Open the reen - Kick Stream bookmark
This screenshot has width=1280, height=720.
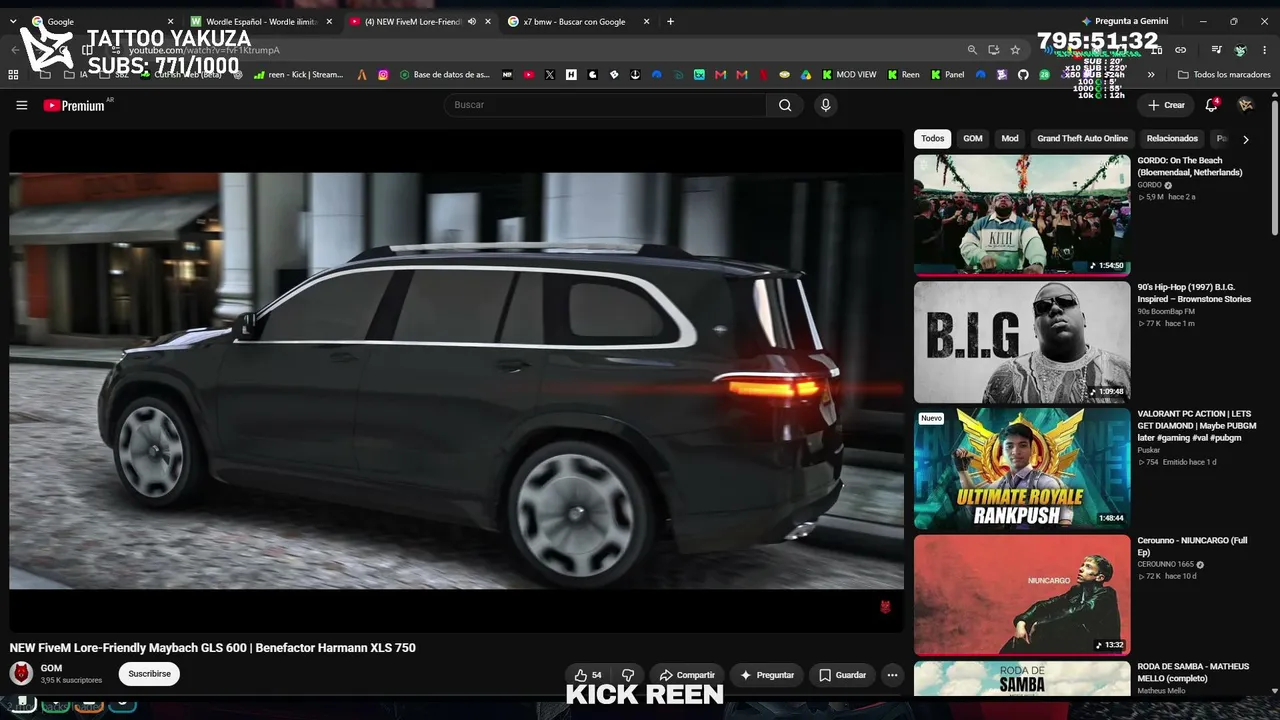click(x=298, y=74)
